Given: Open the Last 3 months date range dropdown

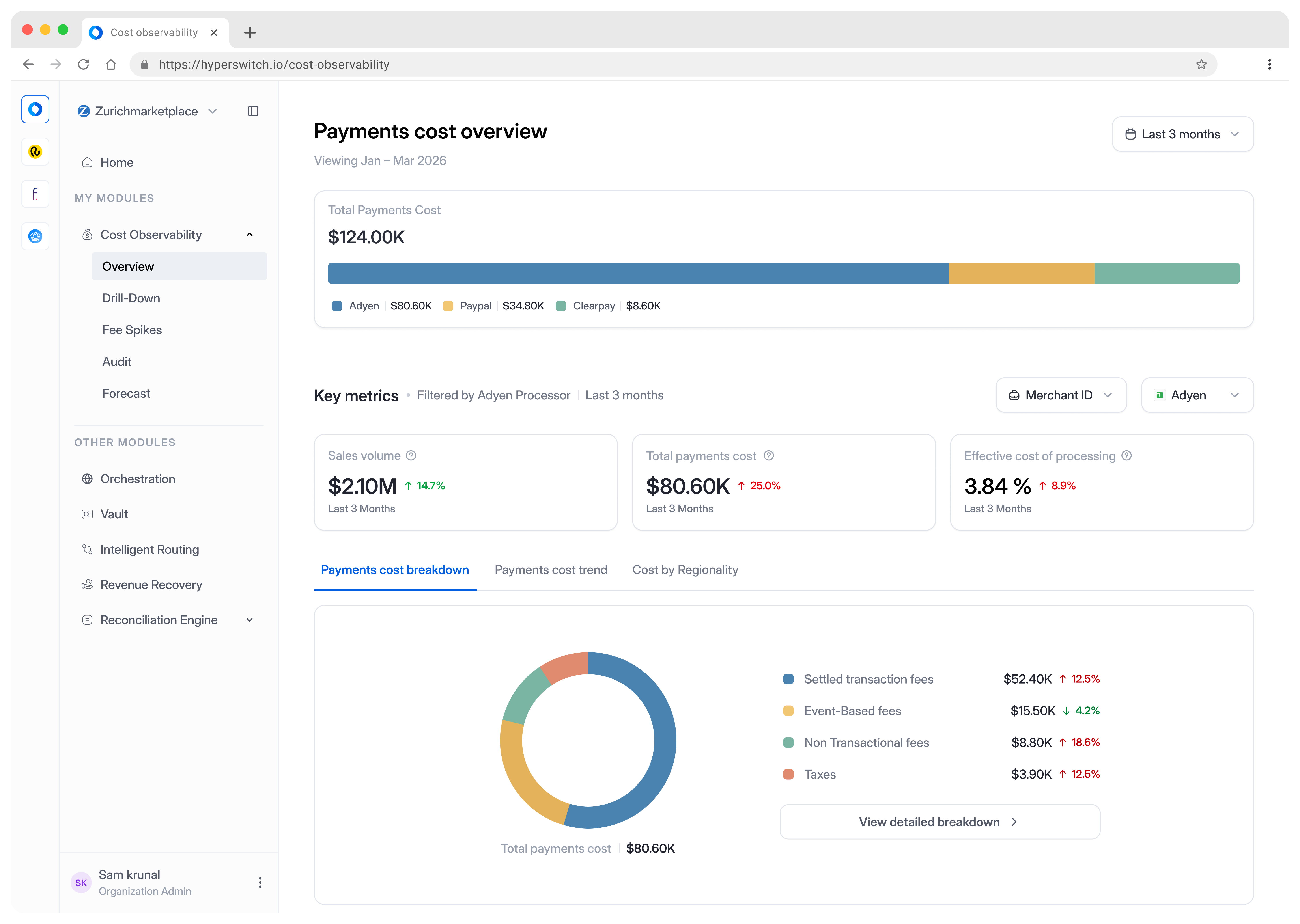Looking at the screenshot, I should [x=1182, y=134].
